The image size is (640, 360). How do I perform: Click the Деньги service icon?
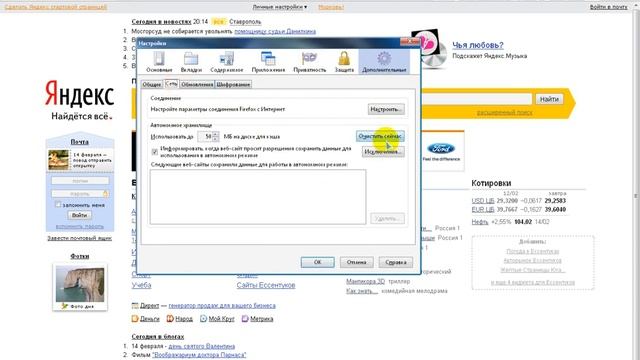[x=135, y=319]
